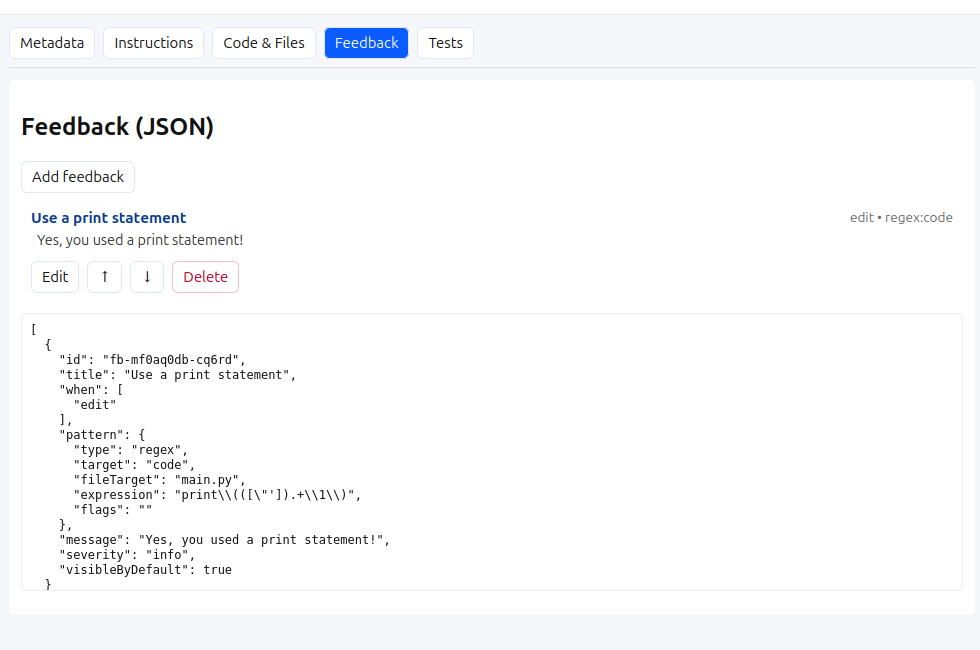Screen dimensions: 980x650
Task: Click the 'Feedback (JSON)' heading
Action: [118, 126]
